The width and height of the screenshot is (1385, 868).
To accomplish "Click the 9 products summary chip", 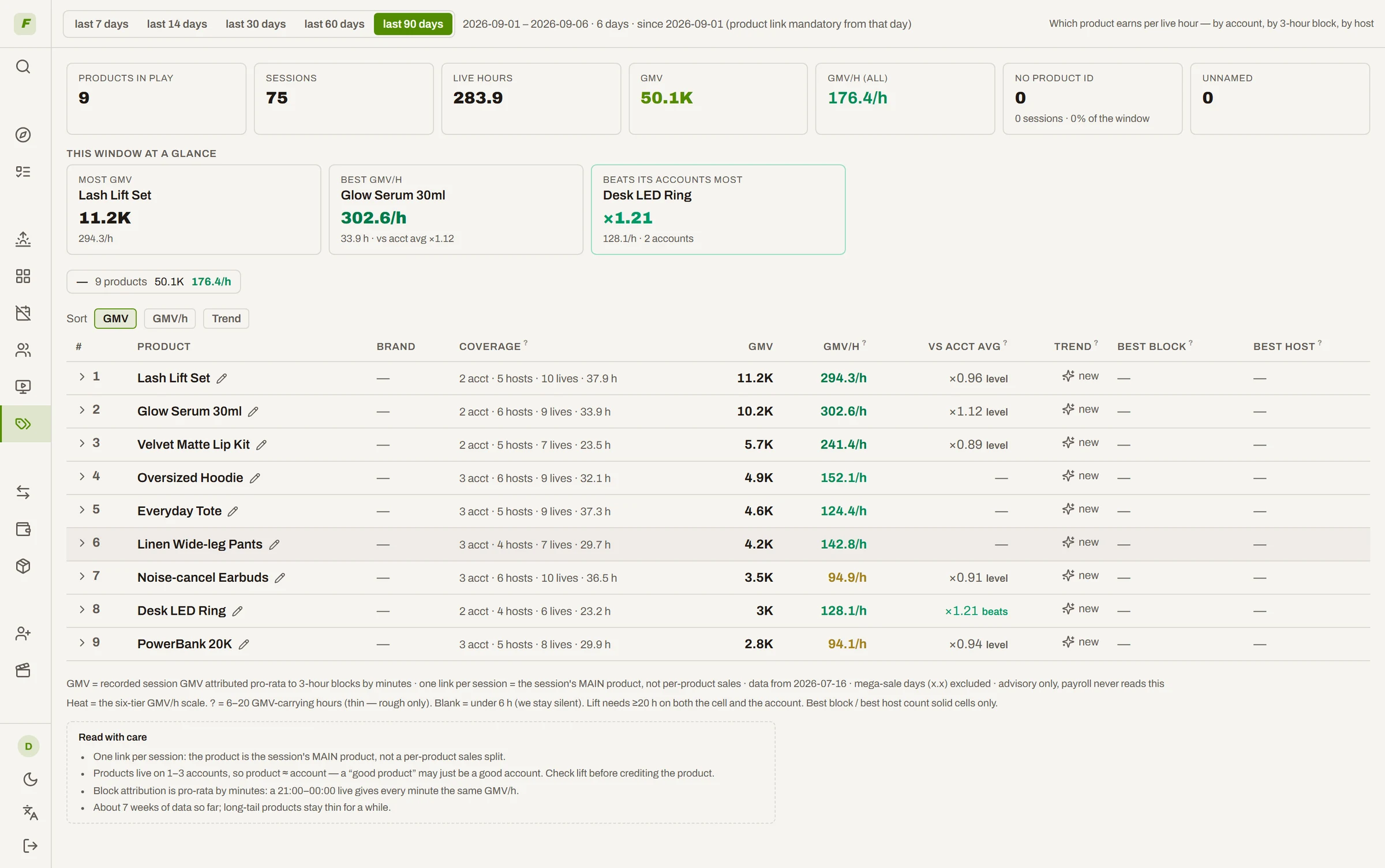I will [x=154, y=282].
